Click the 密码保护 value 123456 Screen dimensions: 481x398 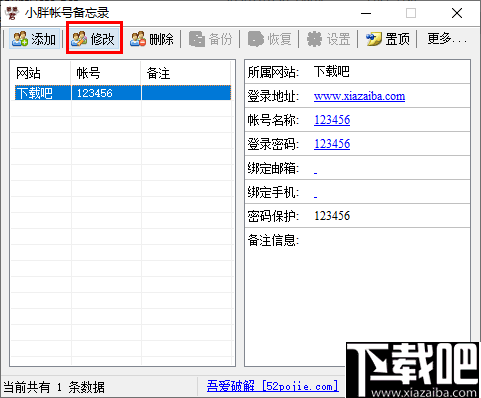(332, 216)
